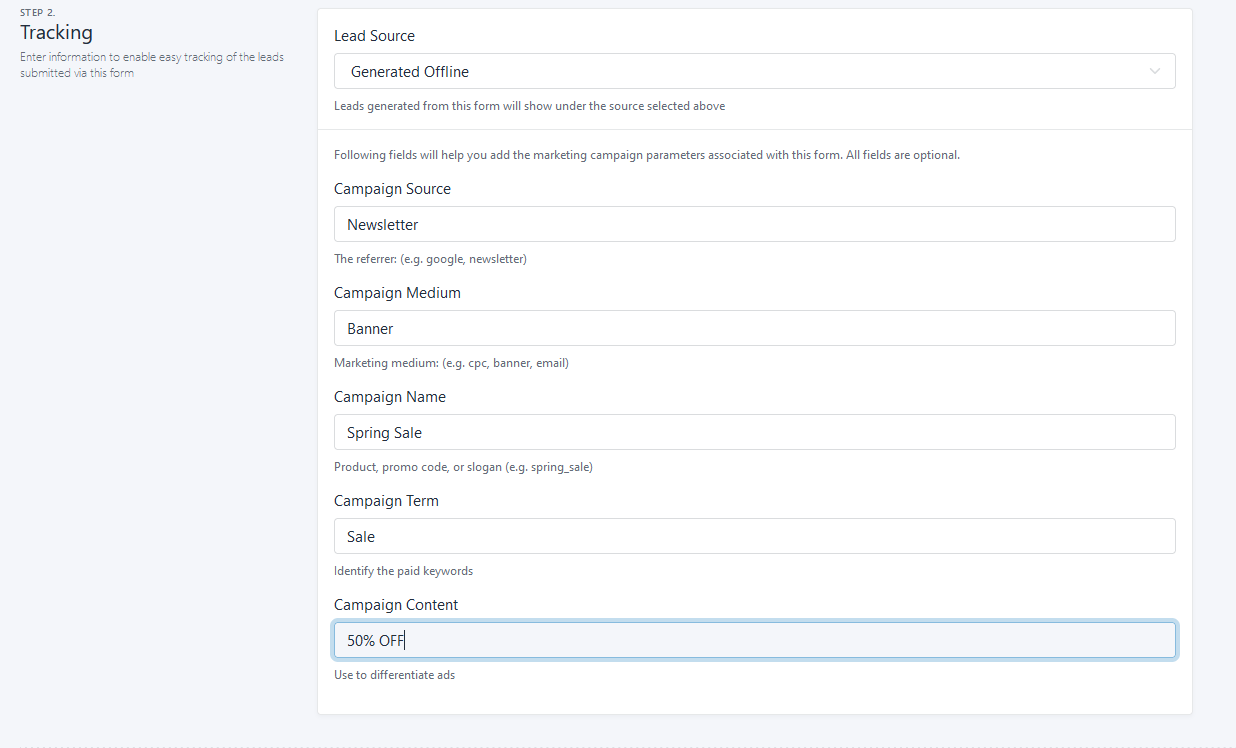Click the STEP 2 label
This screenshot has height=748, width=1236.
37,12
